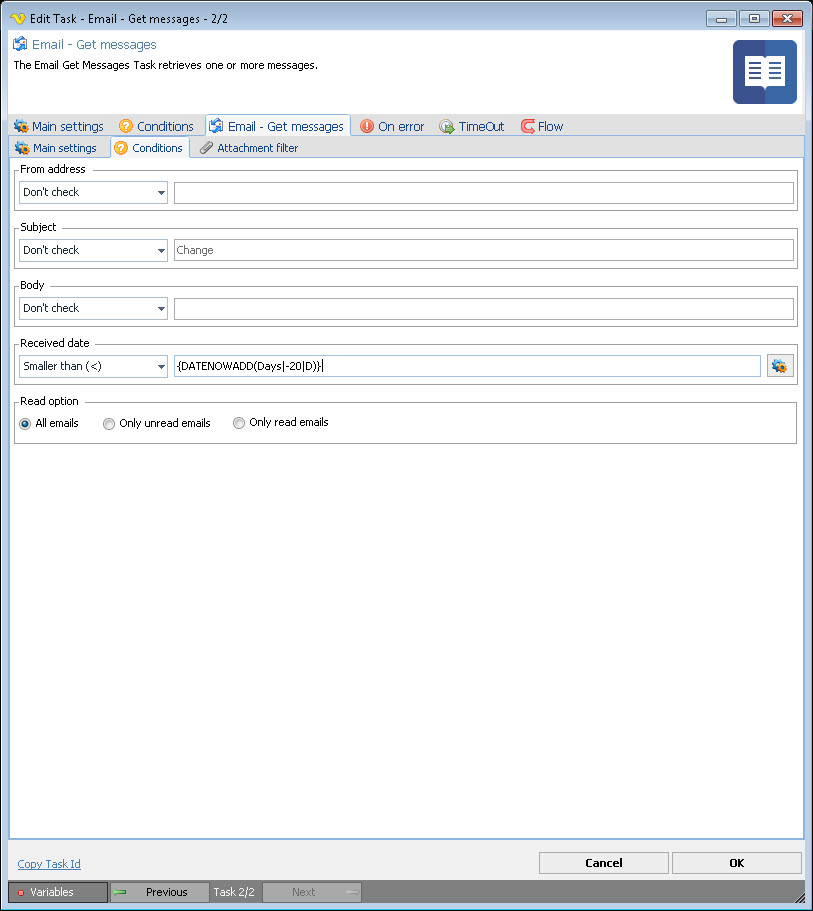This screenshot has height=911, width=813.
Task: Open the Flow tab
Action: pos(542,126)
